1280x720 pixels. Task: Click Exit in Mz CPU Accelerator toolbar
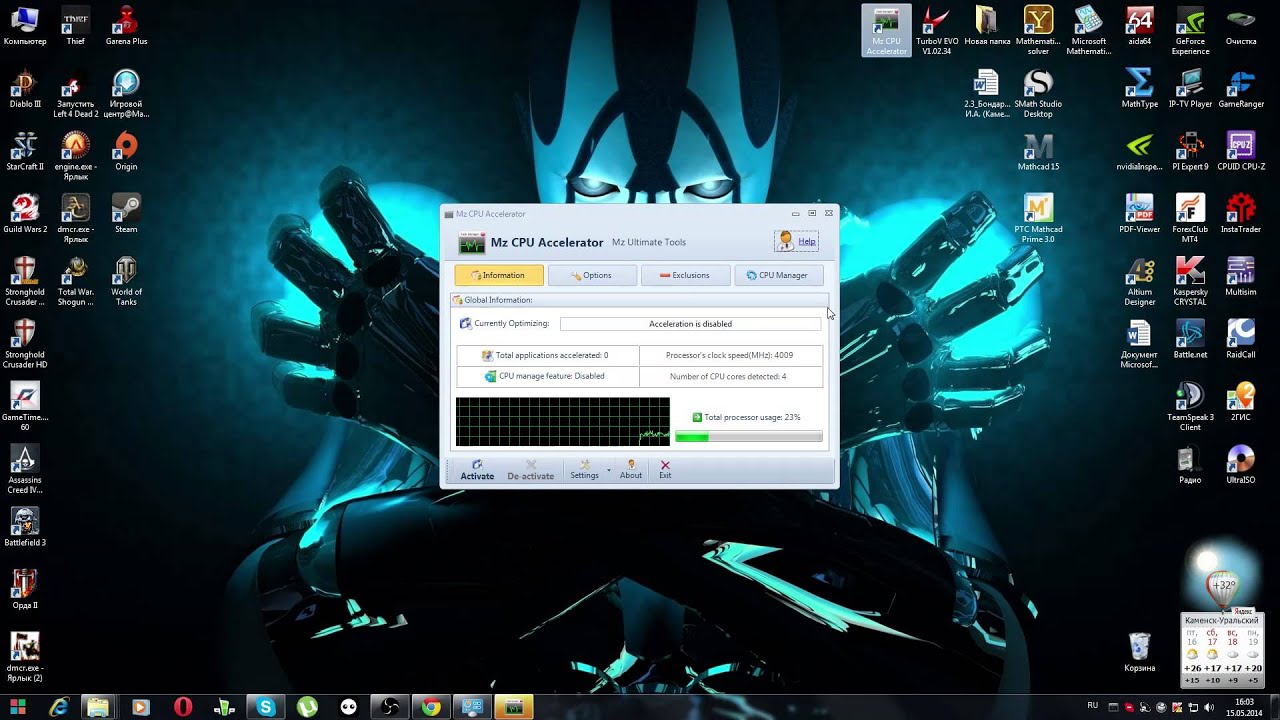click(665, 470)
